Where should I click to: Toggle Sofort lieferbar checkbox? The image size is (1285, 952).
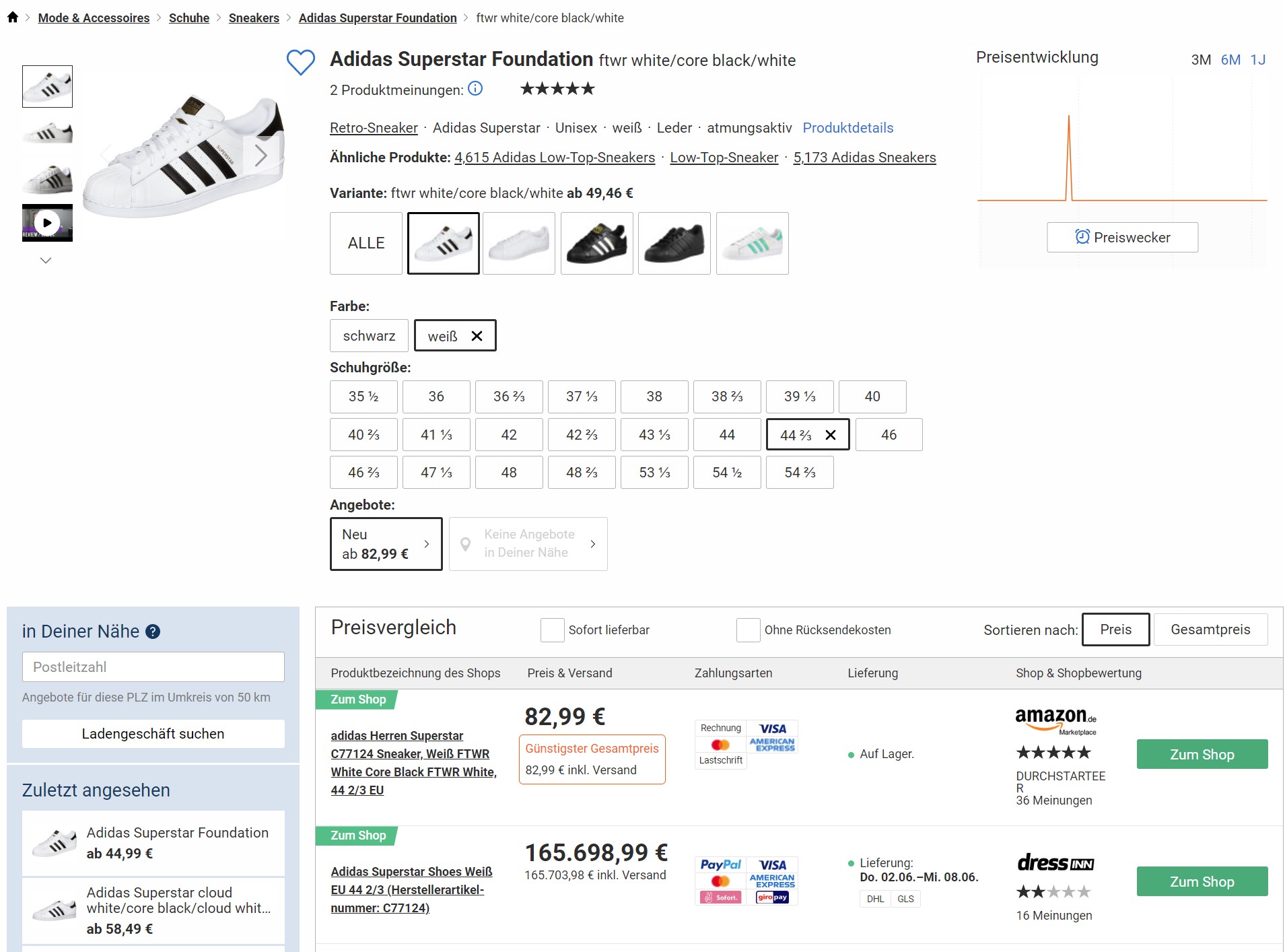pos(553,630)
